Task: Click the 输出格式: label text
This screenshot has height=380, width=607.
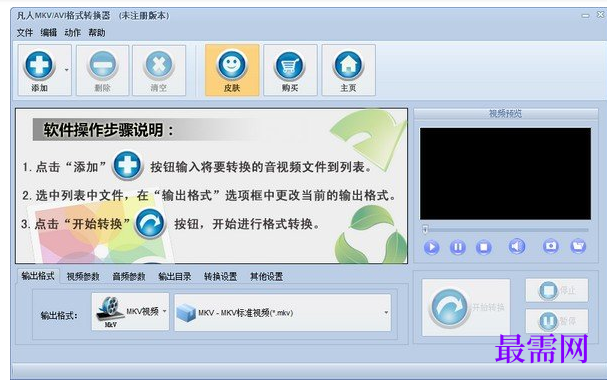Action: [59, 315]
